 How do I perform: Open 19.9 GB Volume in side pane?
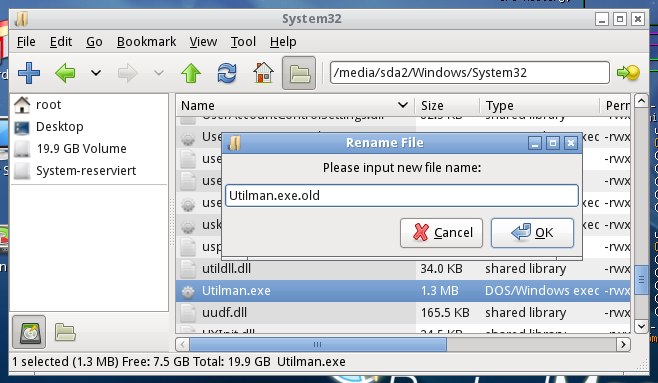click(x=89, y=149)
